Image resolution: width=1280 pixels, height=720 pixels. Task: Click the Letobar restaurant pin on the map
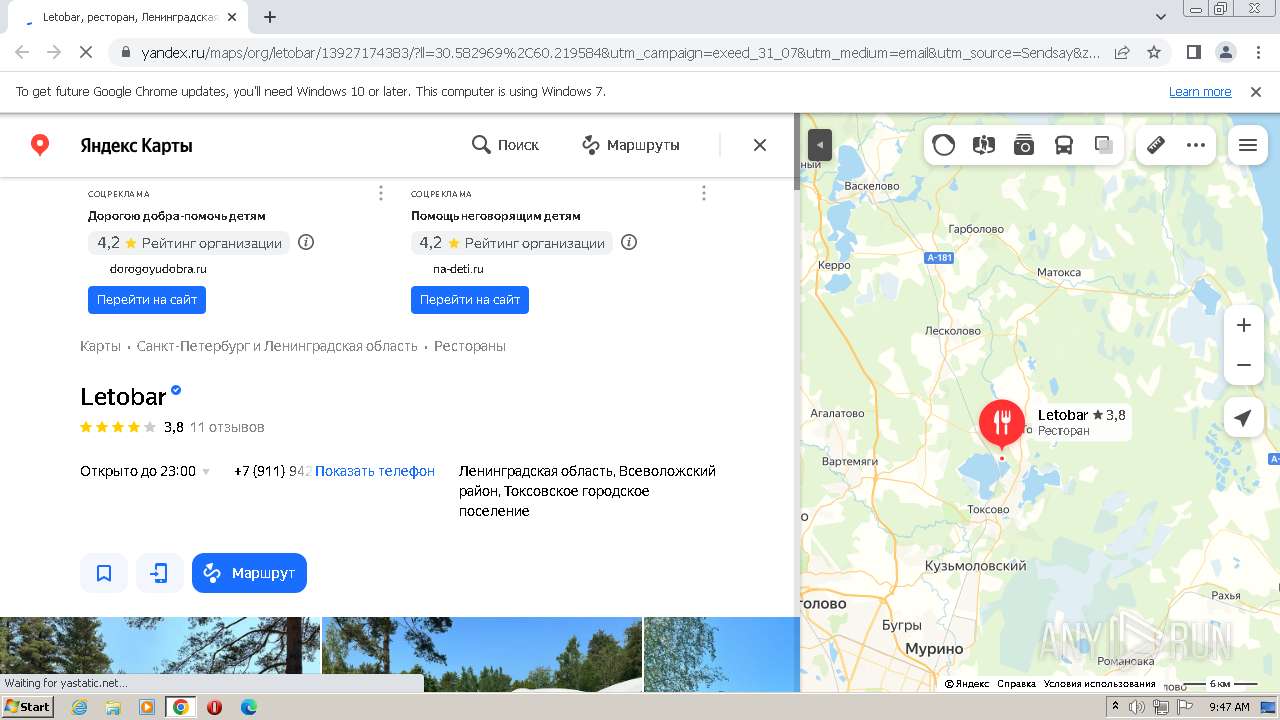pyautogui.click(x=1002, y=423)
